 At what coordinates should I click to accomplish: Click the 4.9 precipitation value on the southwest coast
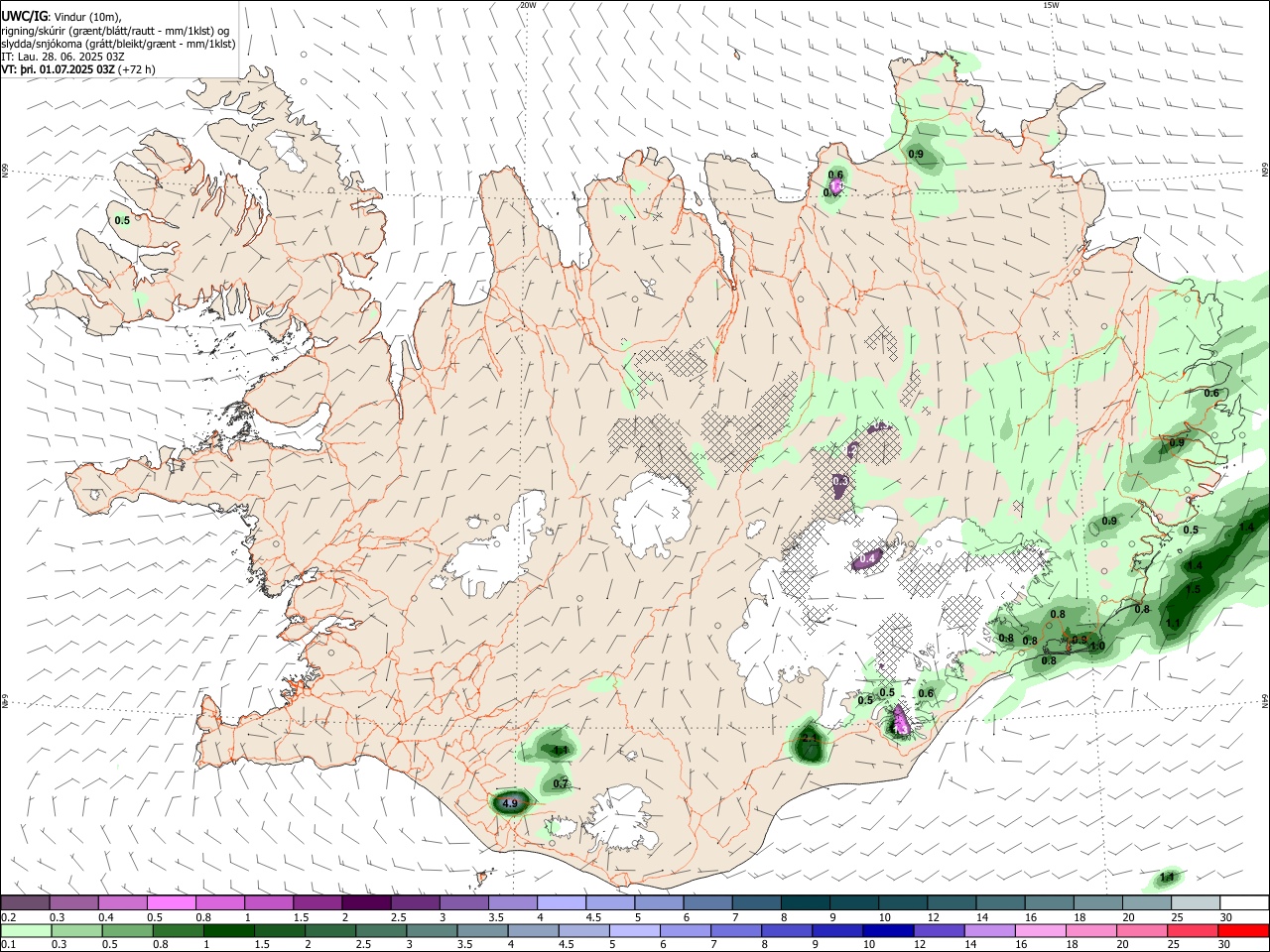[510, 802]
